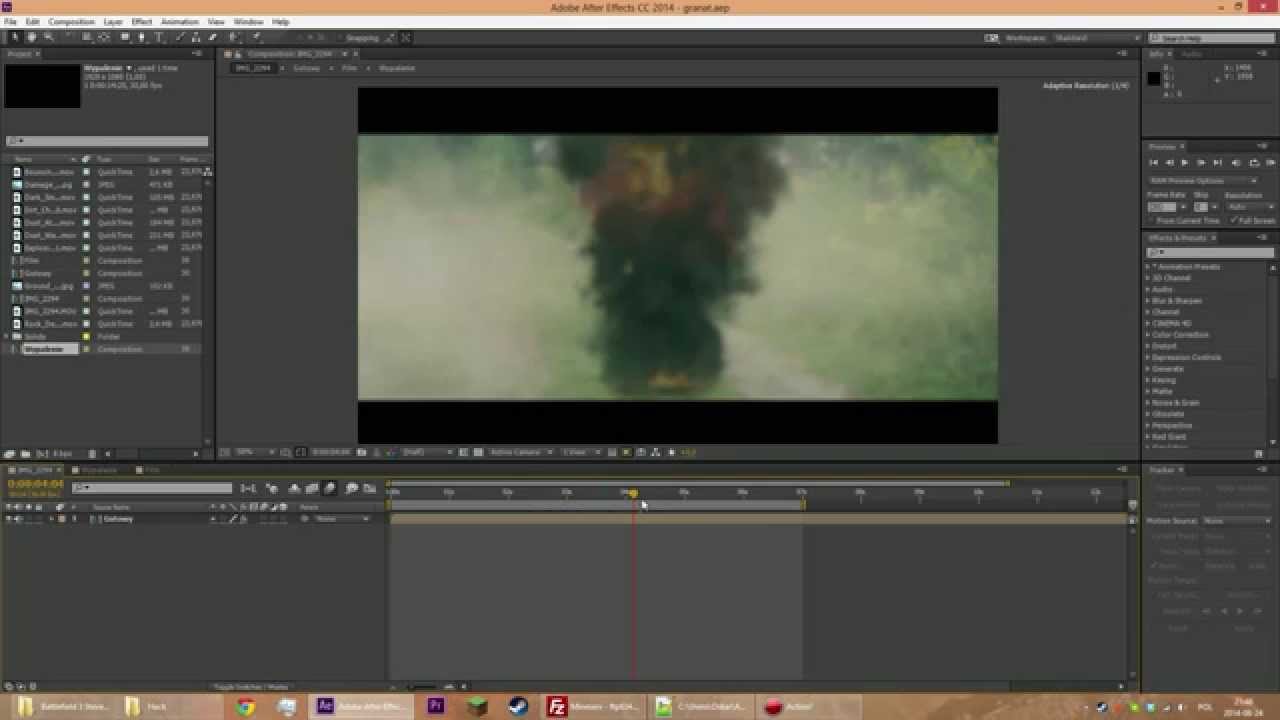Viewport: 1280px width, 720px height.
Task: Expand the Gotowy layer properties
Action: pos(50,519)
